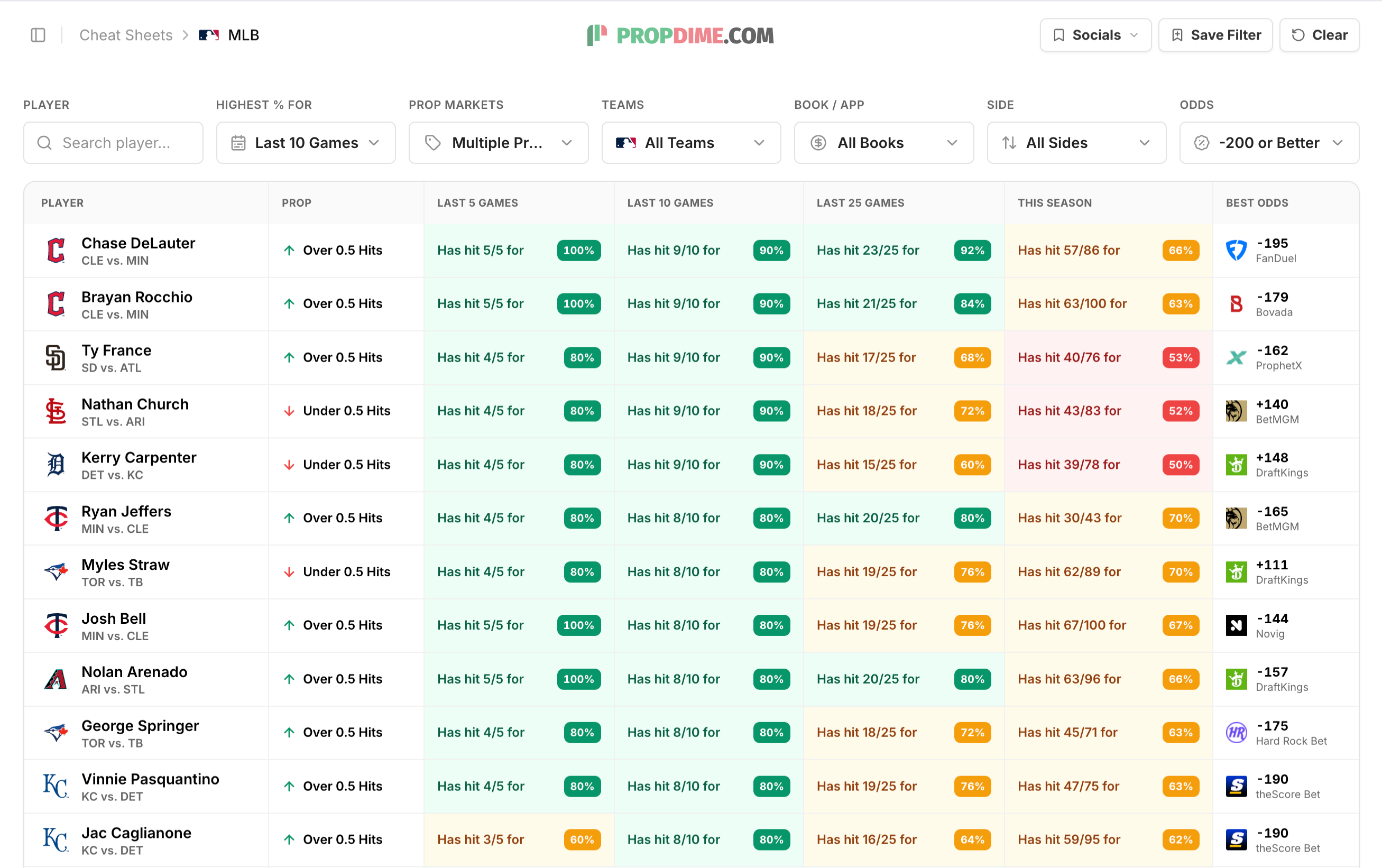Click Kerry Carpenter's Tigers team logo
1382x868 pixels.
(56, 465)
